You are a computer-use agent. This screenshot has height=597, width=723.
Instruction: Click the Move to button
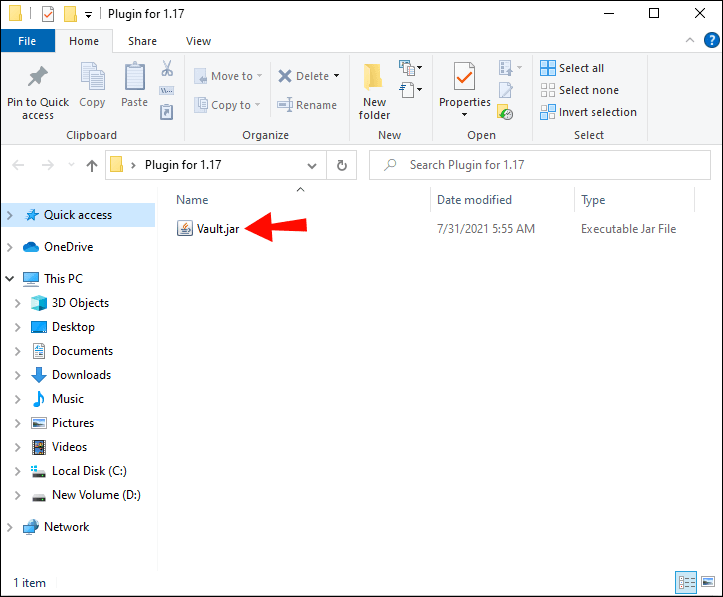[228, 76]
